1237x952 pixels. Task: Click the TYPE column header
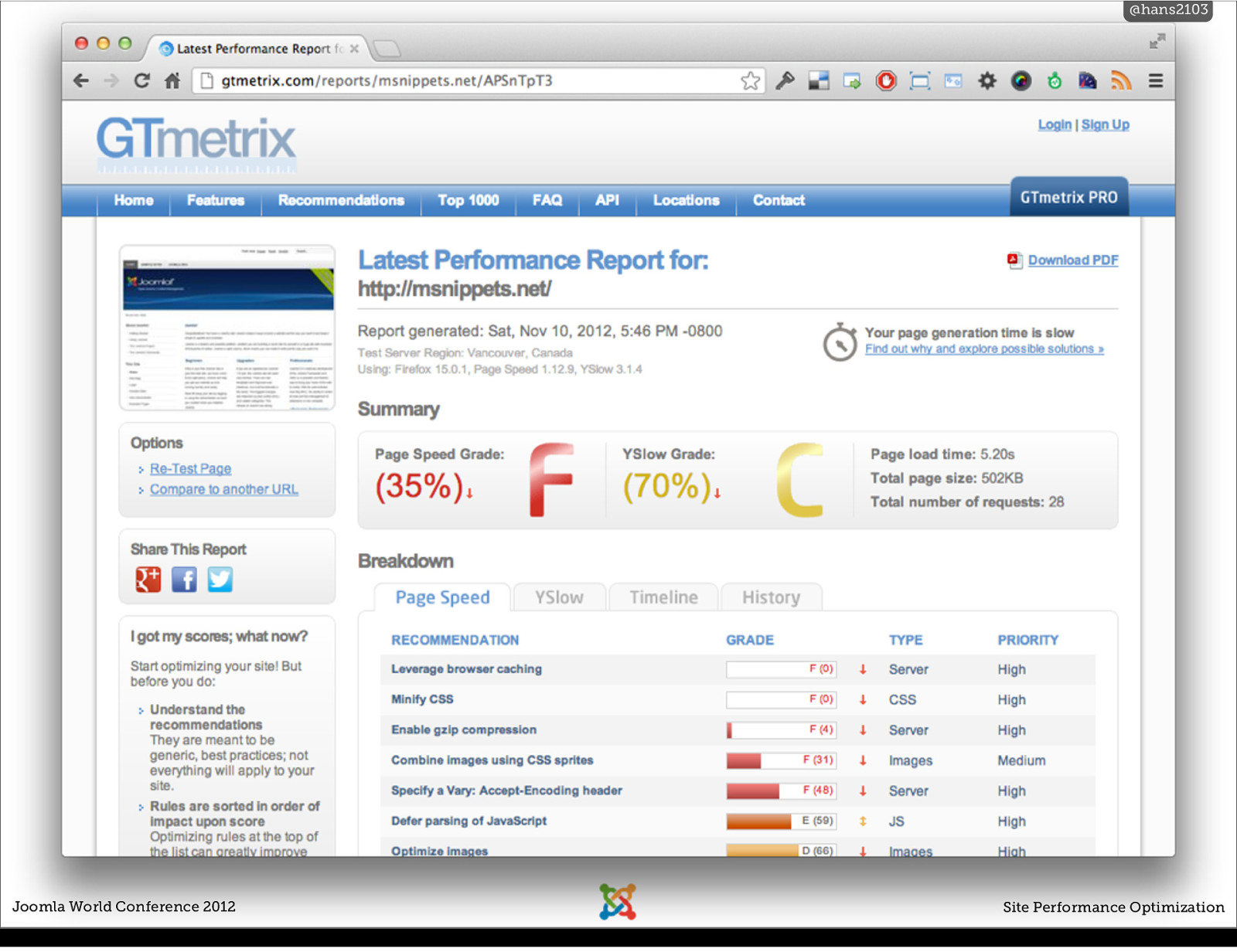click(x=906, y=640)
